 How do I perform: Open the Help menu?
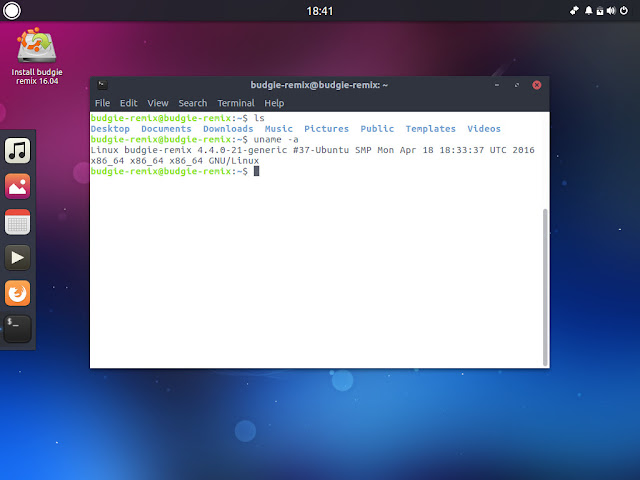pyautogui.click(x=274, y=103)
